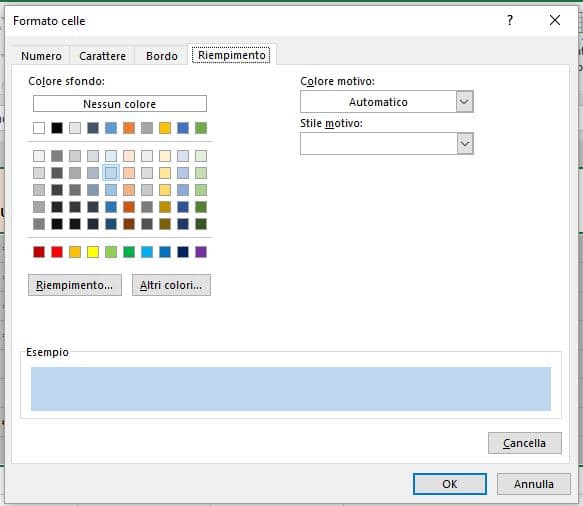Select the dark blue-gray swatch in top row
This screenshot has height=506, width=583.
pyautogui.click(x=93, y=128)
